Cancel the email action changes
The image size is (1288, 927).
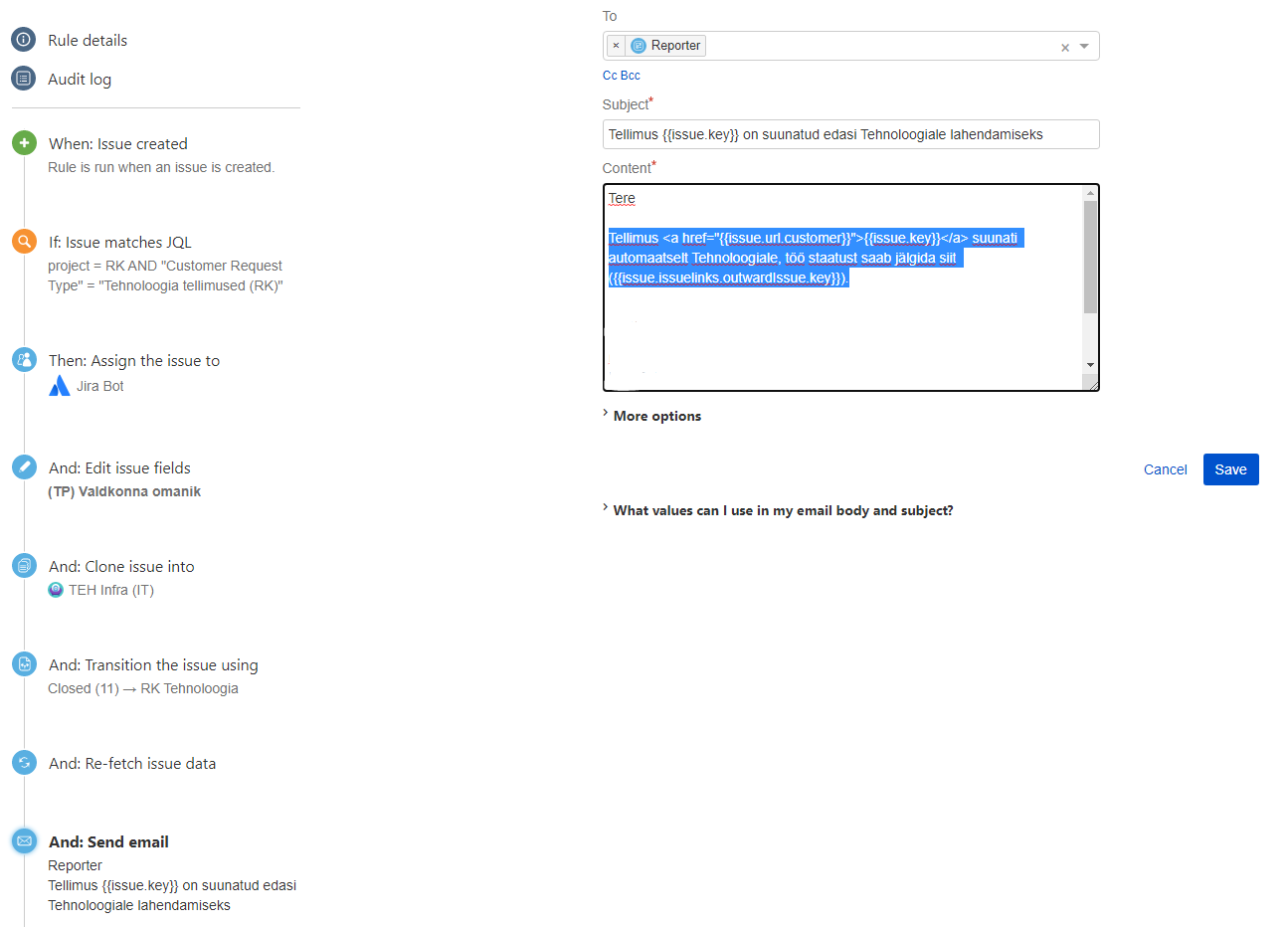coord(1166,469)
